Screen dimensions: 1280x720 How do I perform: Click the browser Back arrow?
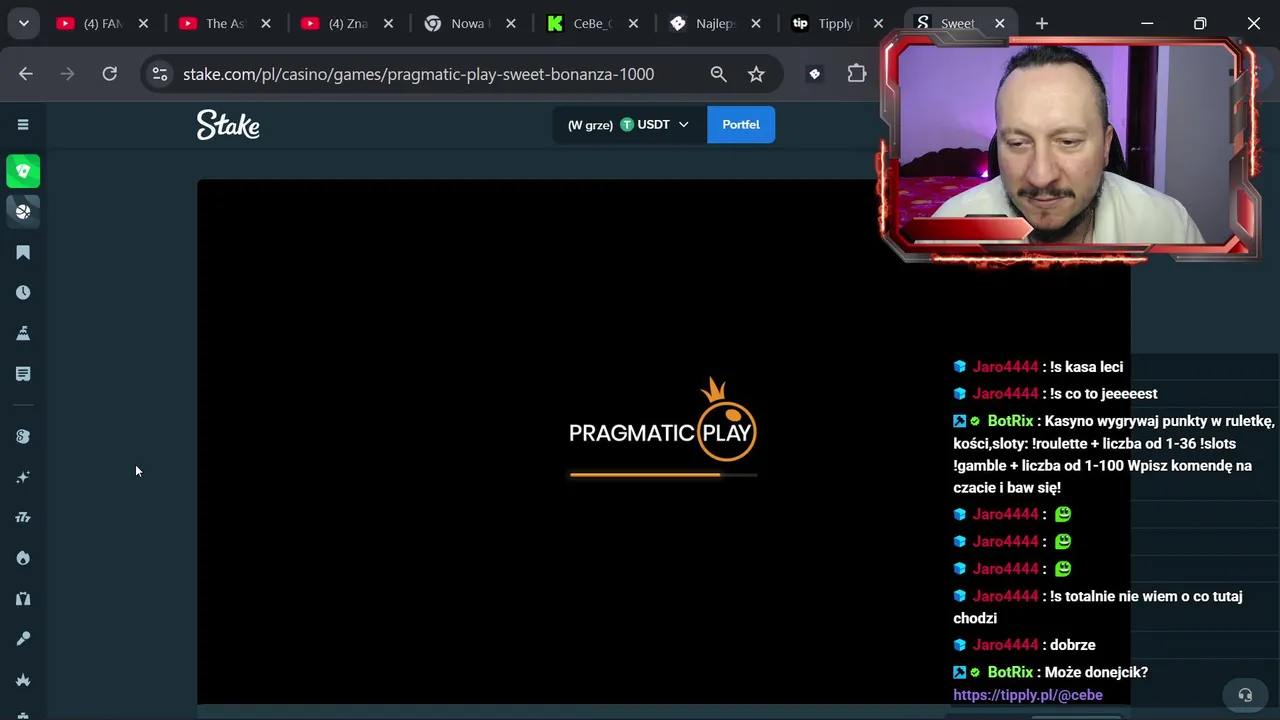pyautogui.click(x=26, y=74)
